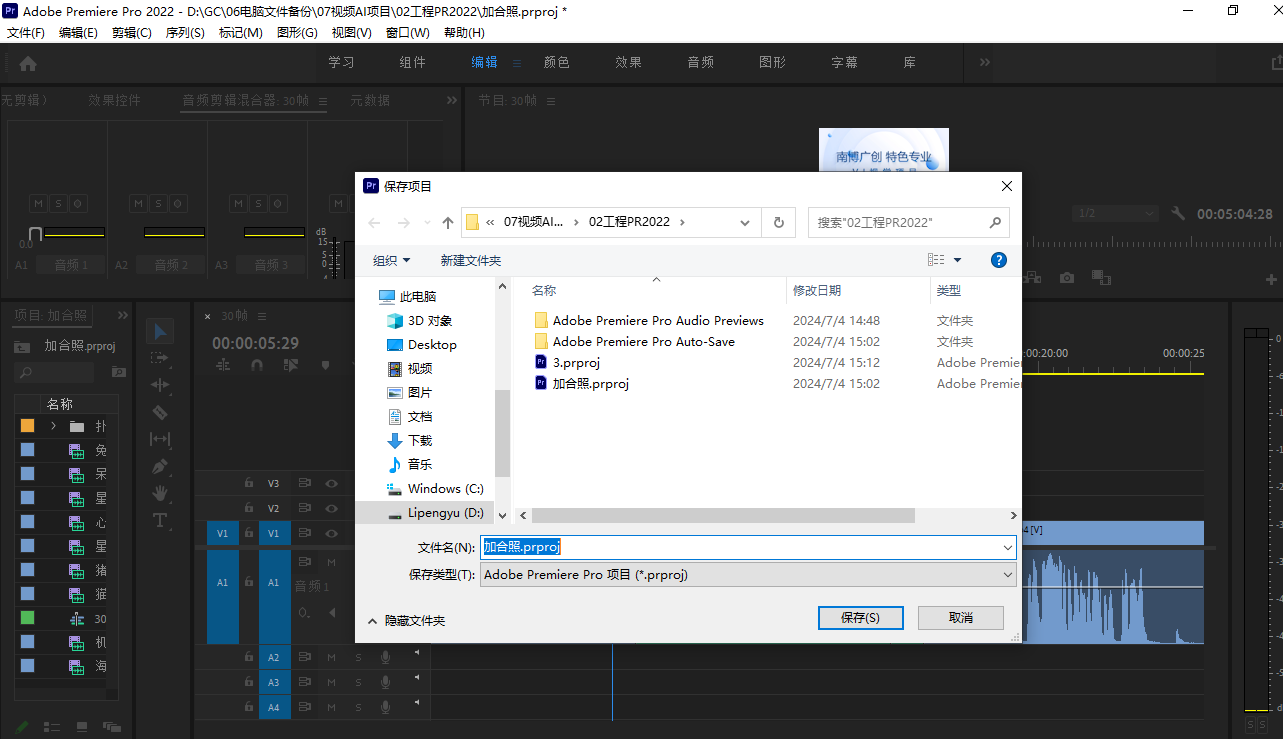
Task: Click the Home icon in the workspace bar
Action: point(28,63)
